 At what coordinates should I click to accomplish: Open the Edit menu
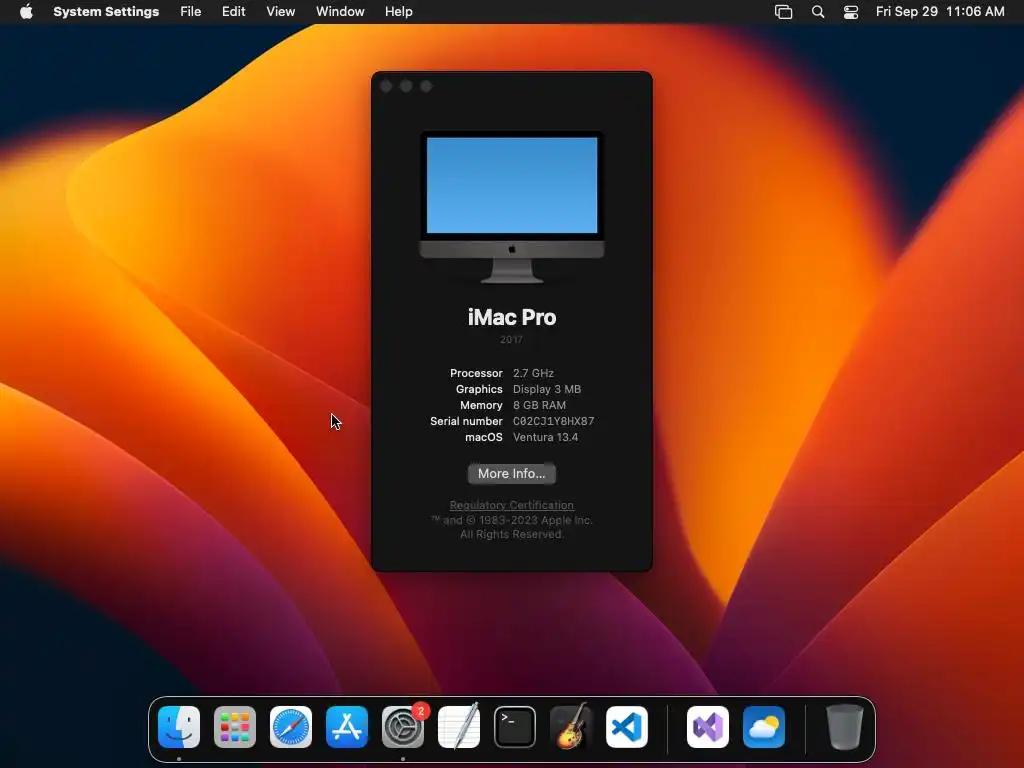233,12
